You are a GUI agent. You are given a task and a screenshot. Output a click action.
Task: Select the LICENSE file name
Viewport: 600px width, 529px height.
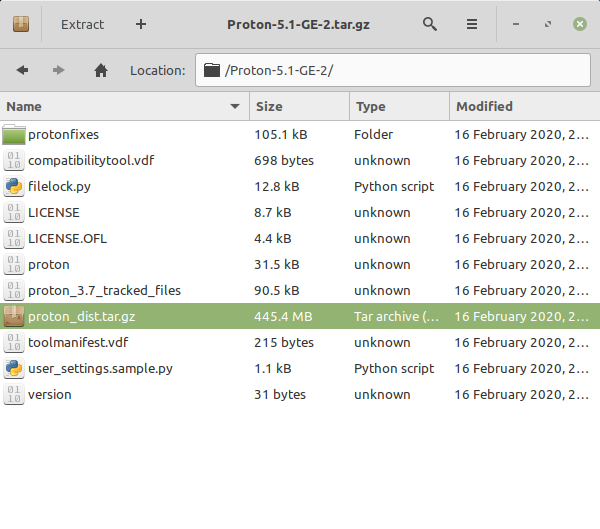coord(54,212)
